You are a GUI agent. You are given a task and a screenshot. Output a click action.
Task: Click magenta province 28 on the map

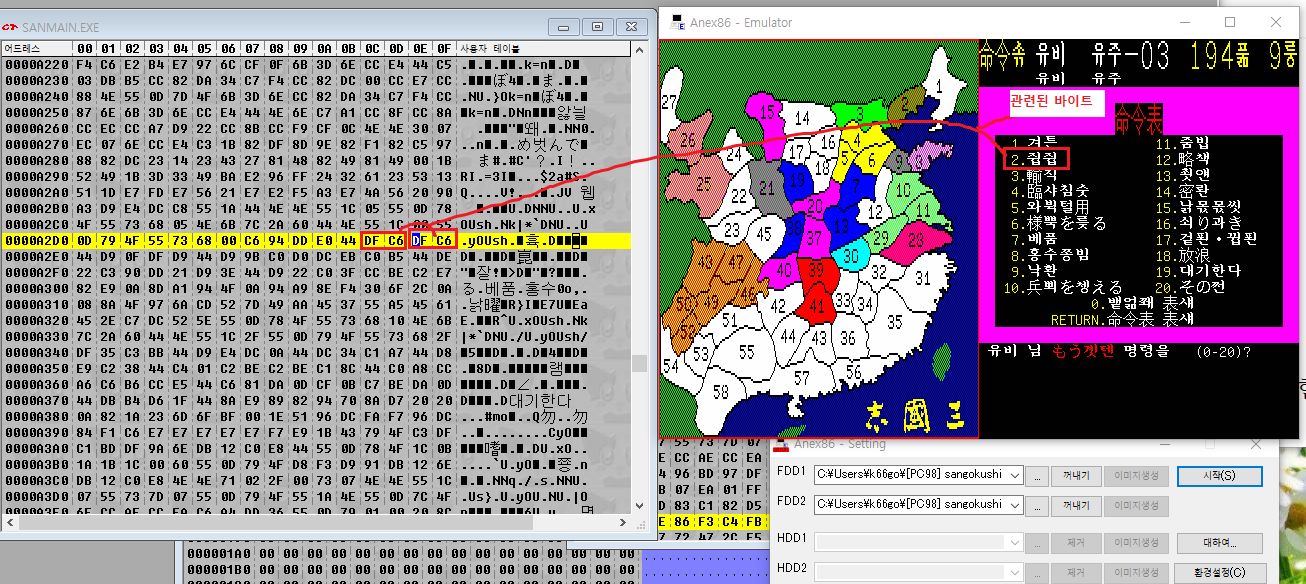click(916, 239)
